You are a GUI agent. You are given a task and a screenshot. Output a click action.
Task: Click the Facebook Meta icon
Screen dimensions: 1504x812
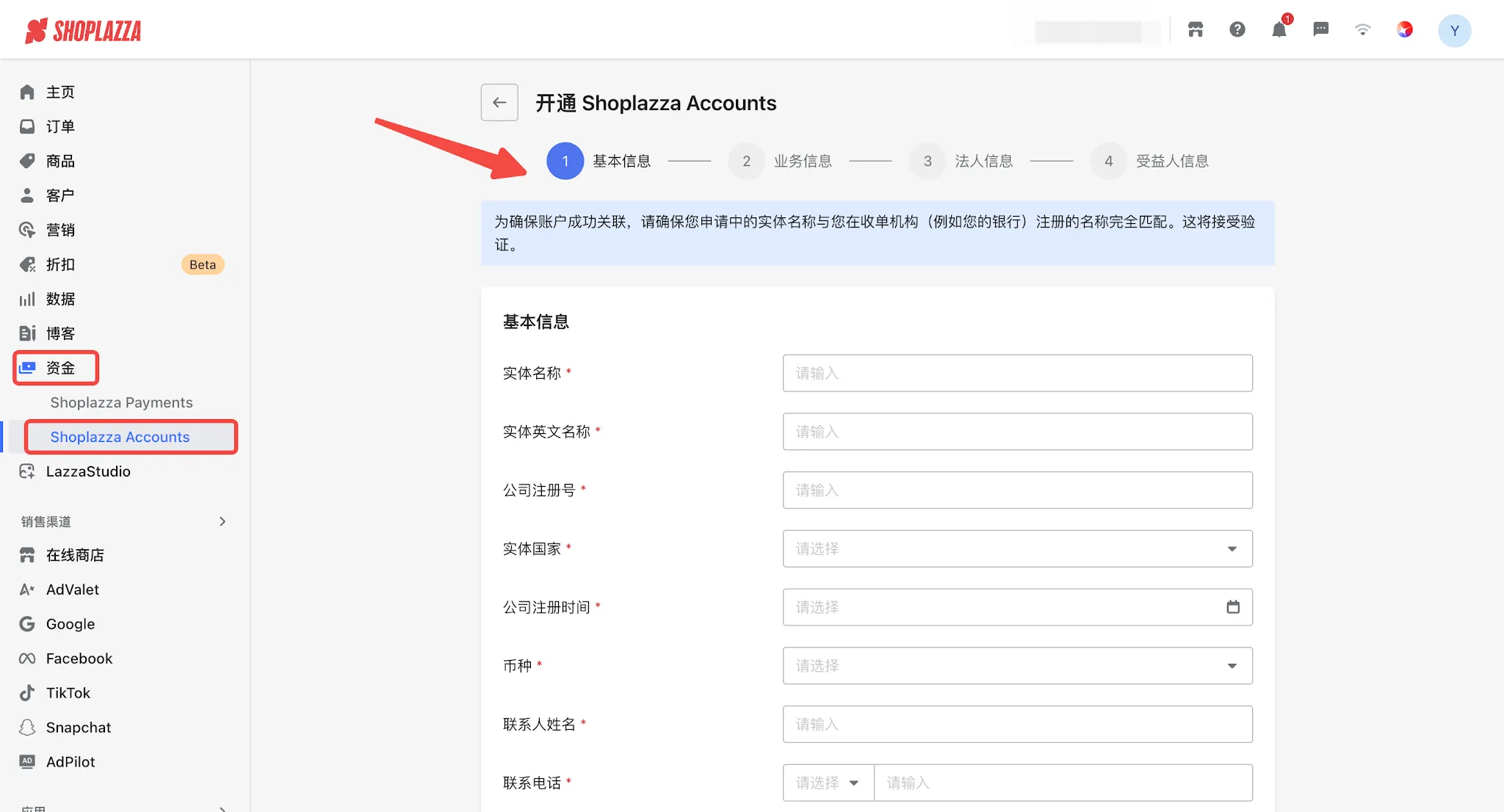(27, 659)
